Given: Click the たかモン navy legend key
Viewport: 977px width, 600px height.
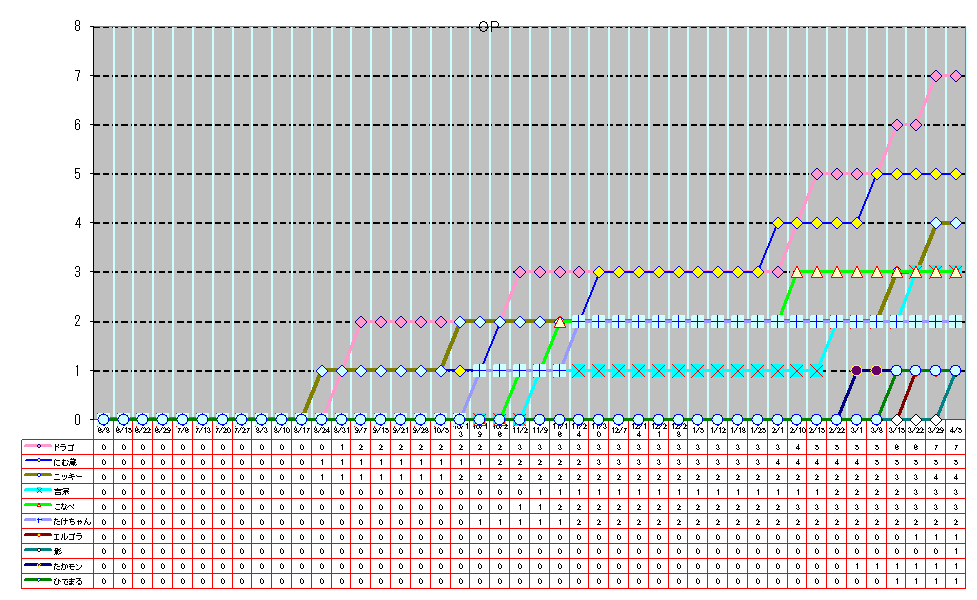Looking at the screenshot, I should point(38,566).
